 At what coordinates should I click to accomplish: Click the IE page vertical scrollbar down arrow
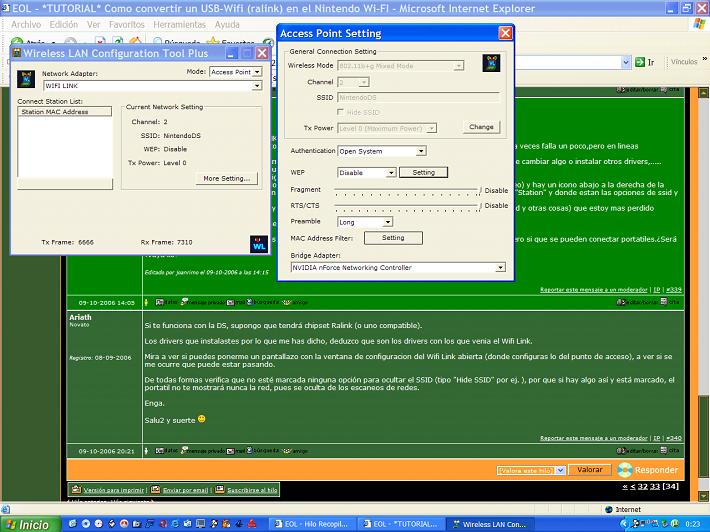coord(703,496)
